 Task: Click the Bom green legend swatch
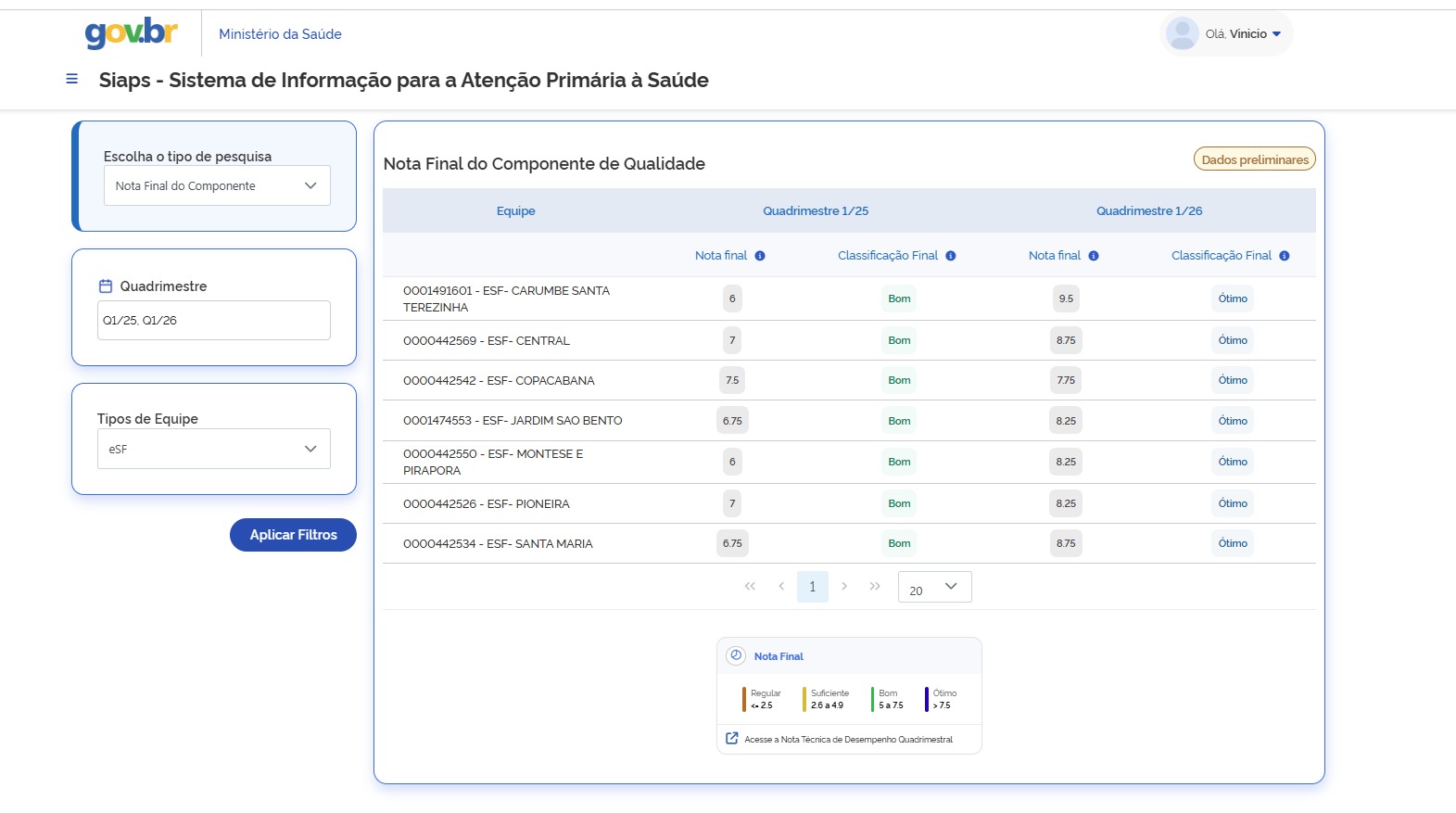(873, 699)
